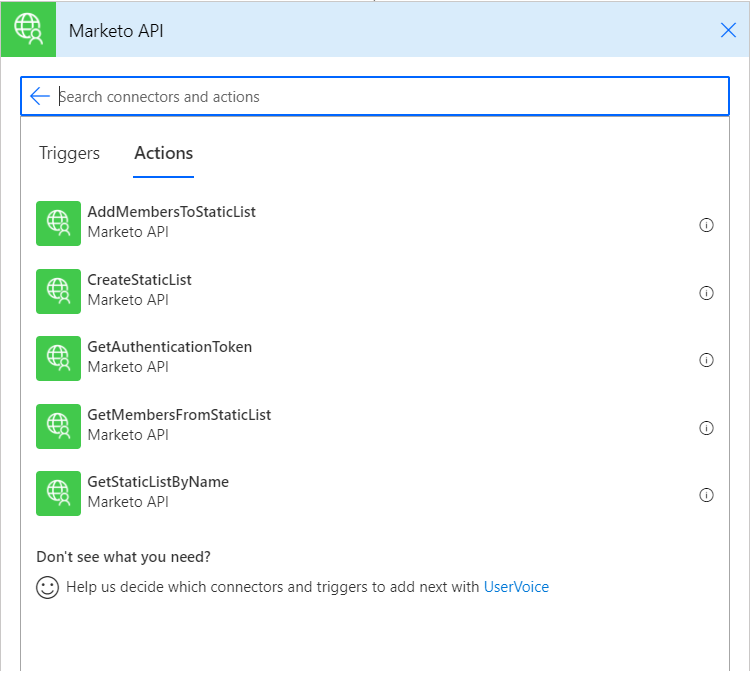
Task: Close the Marketo API panel
Action: [728, 30]
